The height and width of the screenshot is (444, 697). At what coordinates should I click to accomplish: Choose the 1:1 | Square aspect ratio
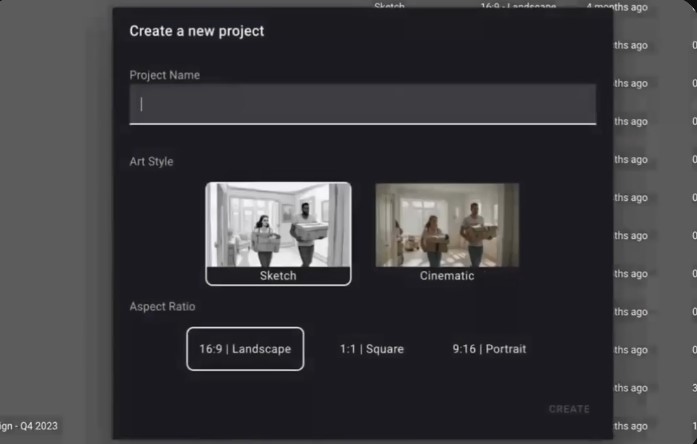point(372,349)
